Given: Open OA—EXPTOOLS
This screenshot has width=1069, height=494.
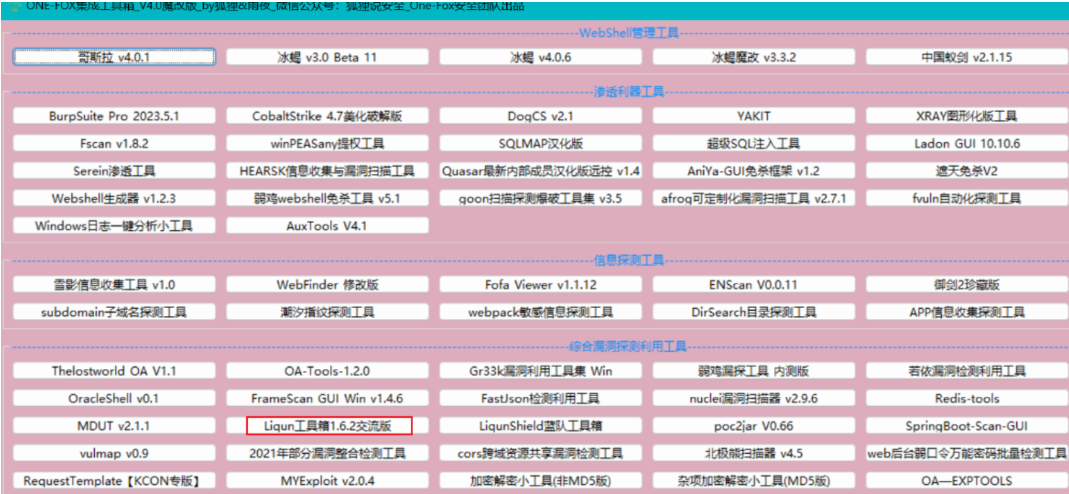Looking at the screenshot, I should (967, 480).
